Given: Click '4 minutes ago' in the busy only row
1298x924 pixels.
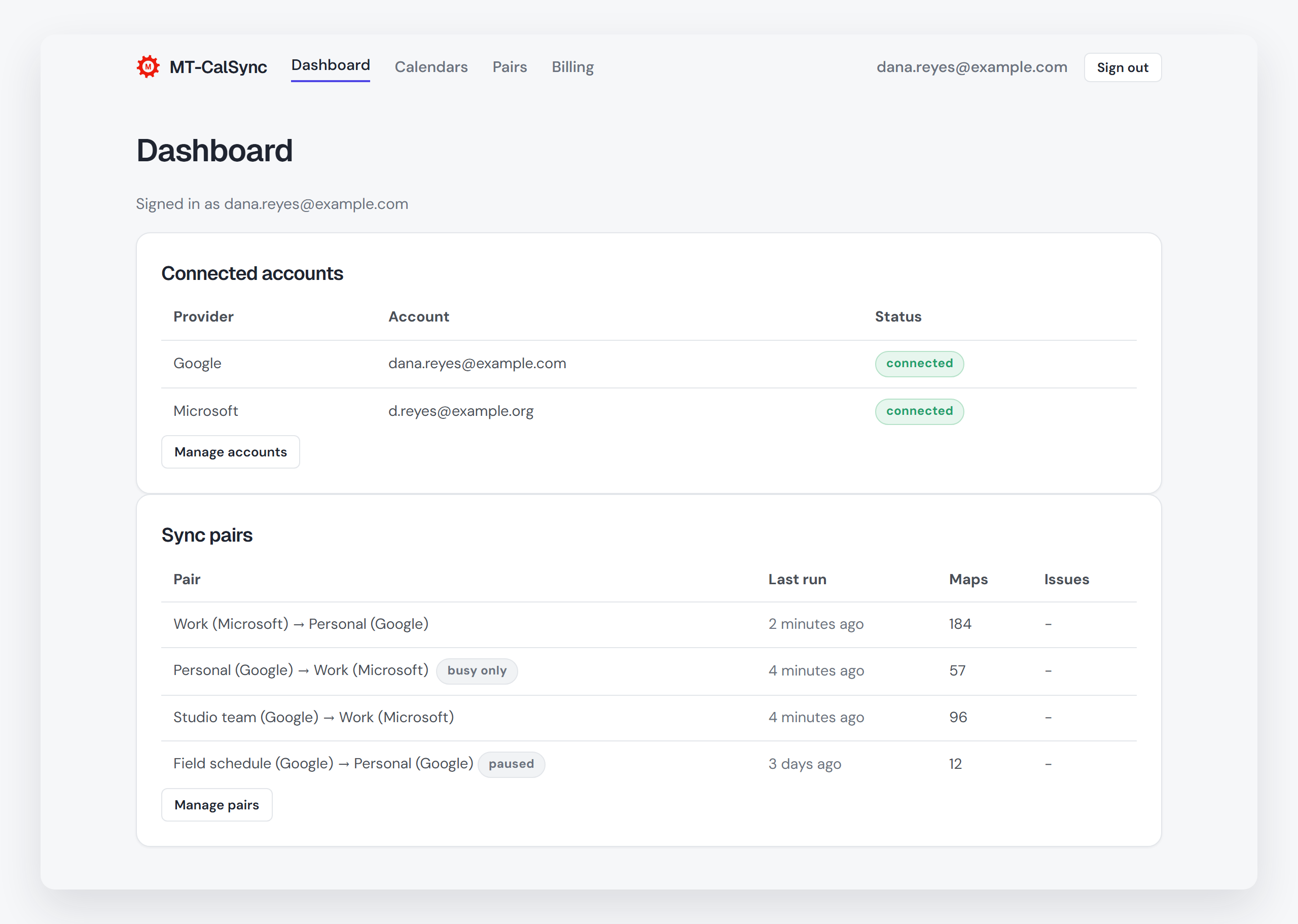Looking at the screenshot, I should pyautogui.click(x=816, y=671).
